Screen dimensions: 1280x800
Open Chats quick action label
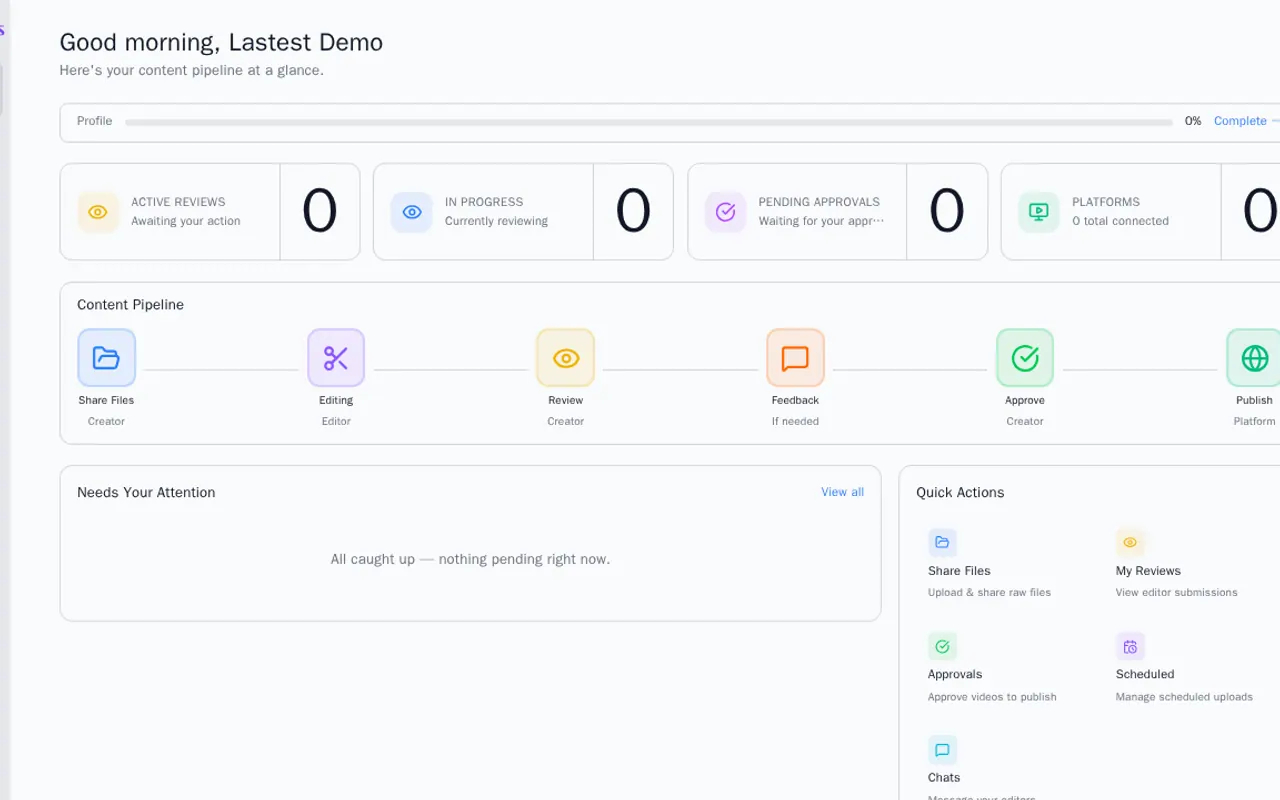(944, 778)
